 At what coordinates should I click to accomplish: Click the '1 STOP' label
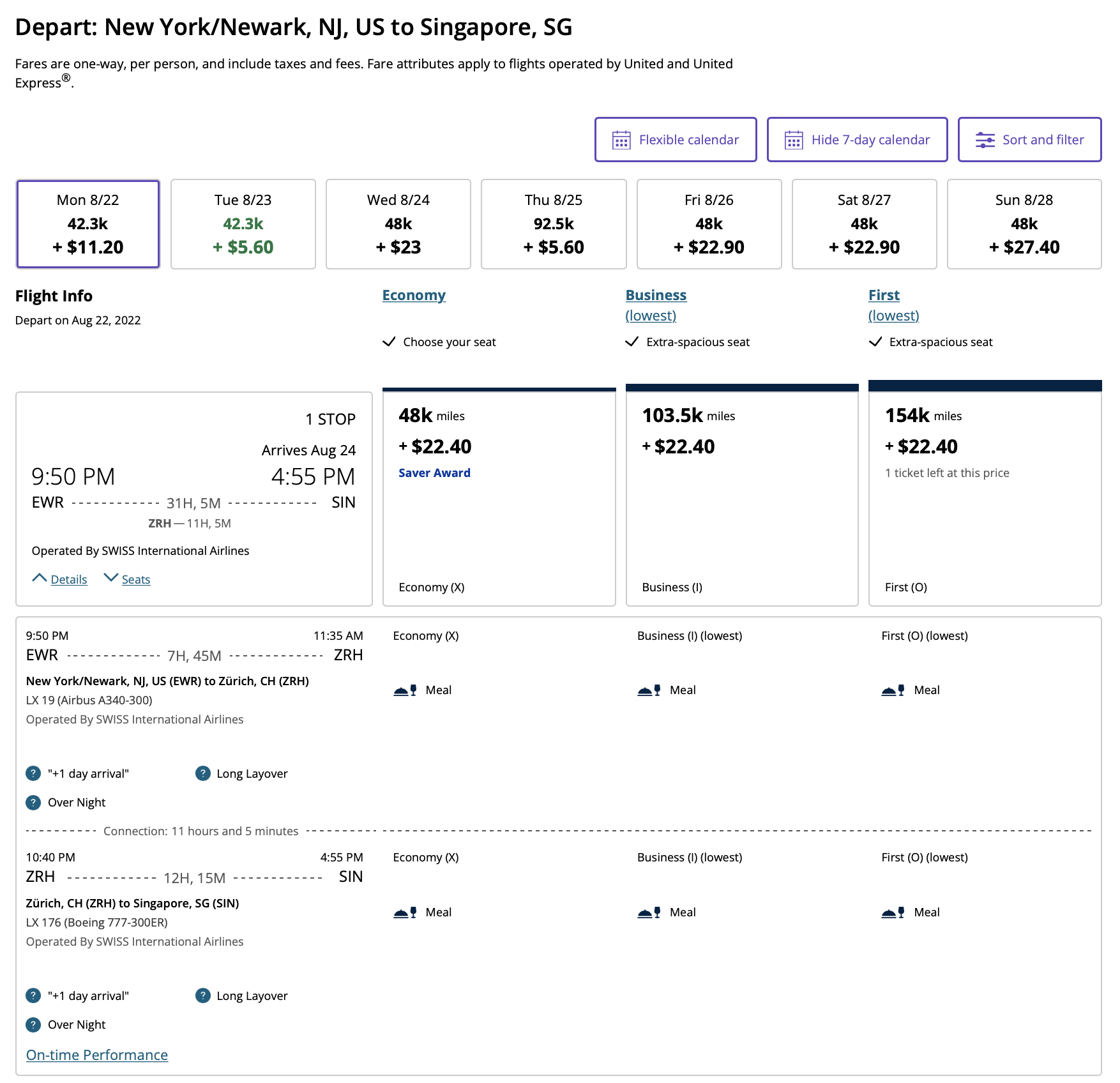[x=330, y=419]
